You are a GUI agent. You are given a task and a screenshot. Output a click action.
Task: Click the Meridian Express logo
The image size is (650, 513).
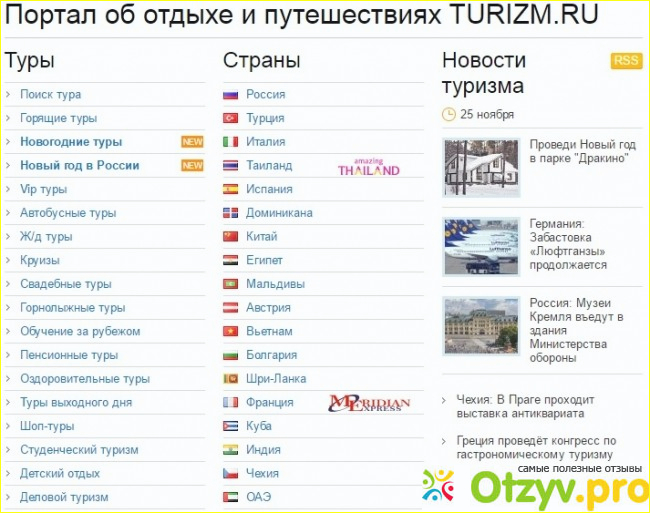coord(369,403)
